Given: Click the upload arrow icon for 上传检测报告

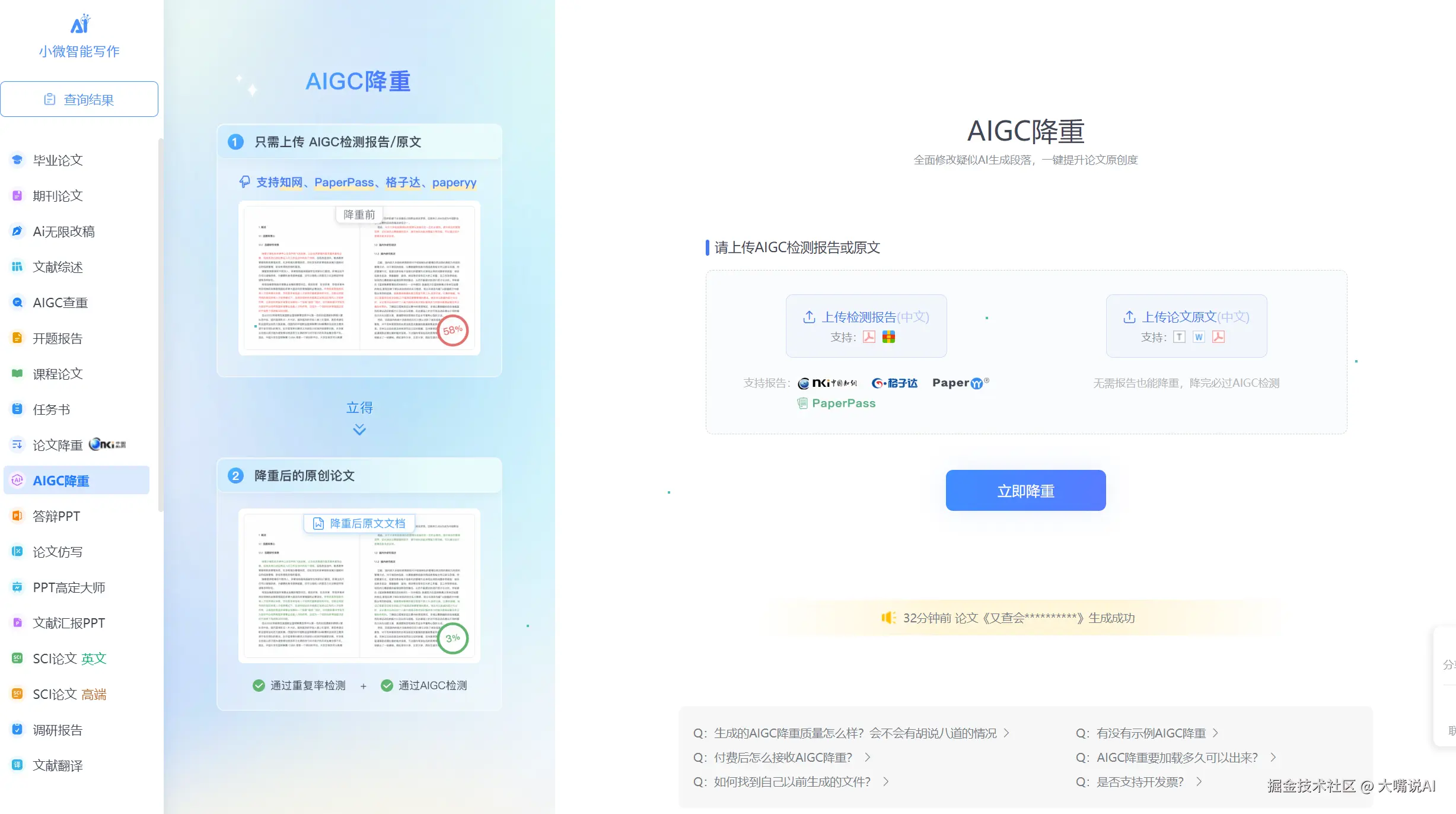Looking at the screenshot, I should [809, 317].
